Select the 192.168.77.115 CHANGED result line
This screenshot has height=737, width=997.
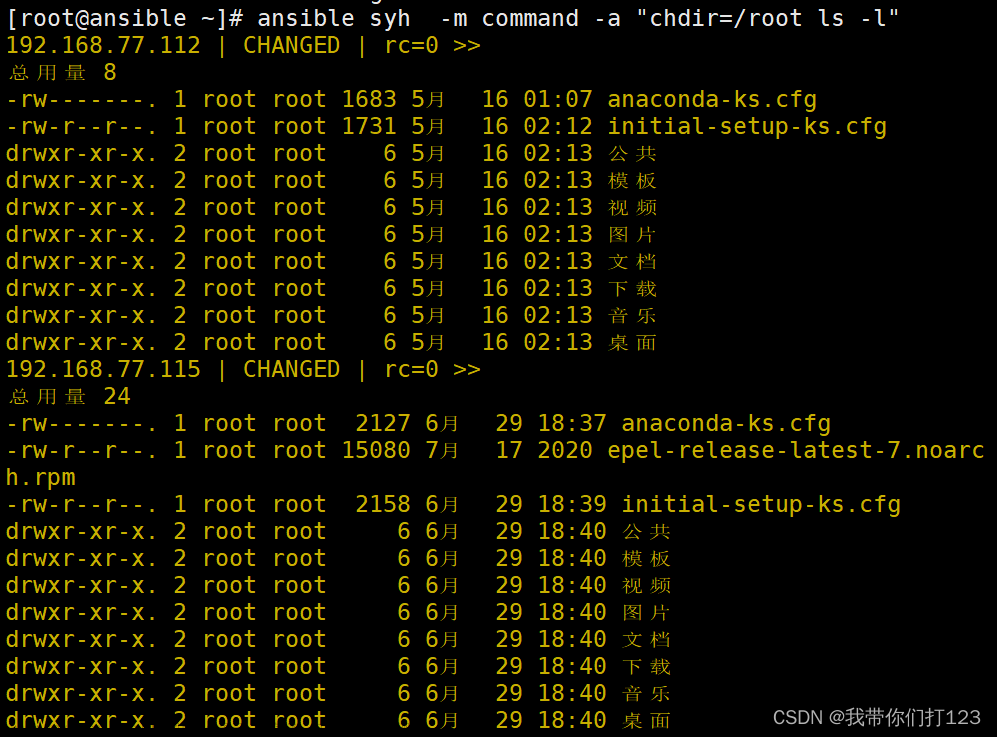point(243,369)
